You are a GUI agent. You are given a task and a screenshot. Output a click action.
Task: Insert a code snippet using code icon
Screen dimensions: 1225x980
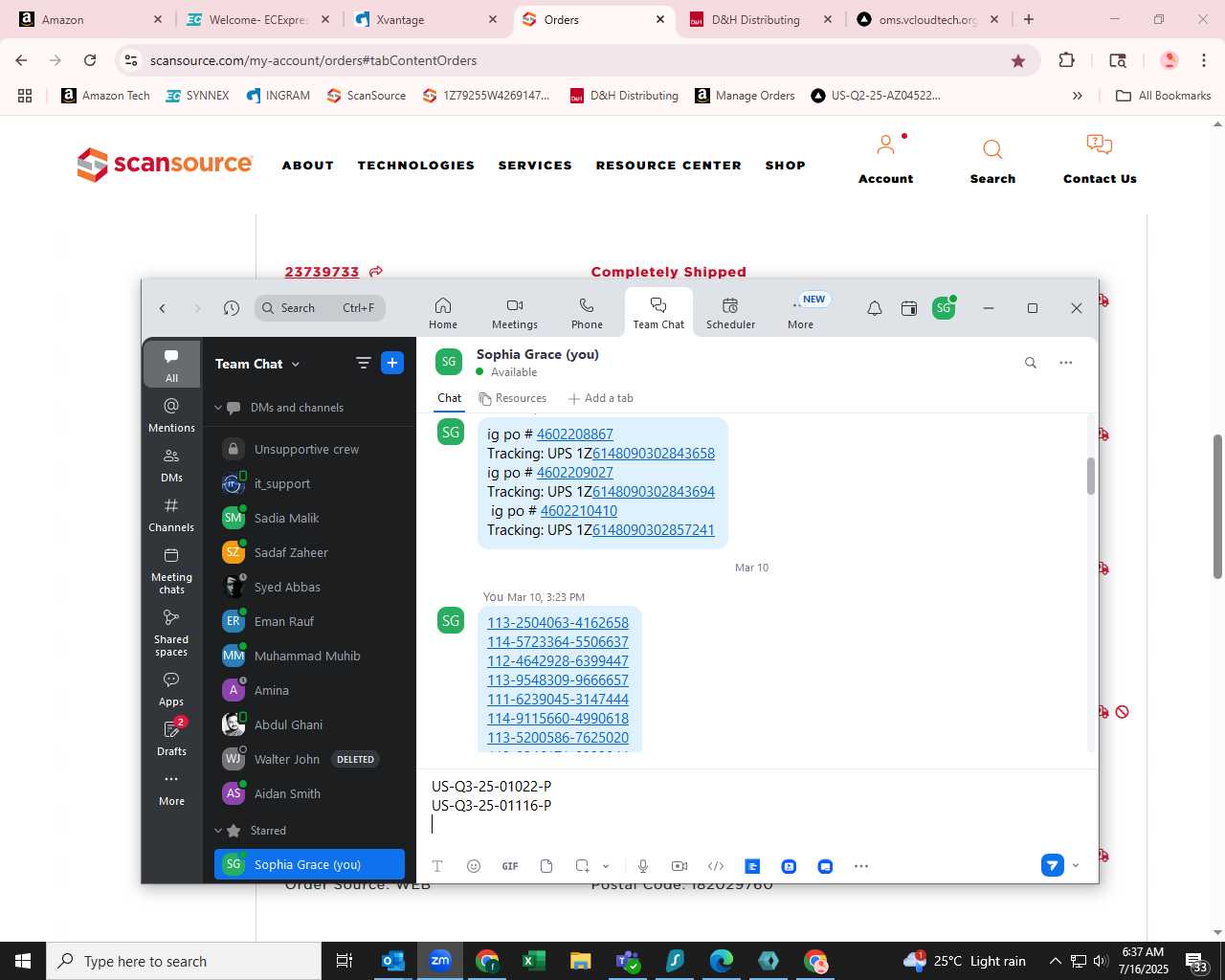click(716, 866)
